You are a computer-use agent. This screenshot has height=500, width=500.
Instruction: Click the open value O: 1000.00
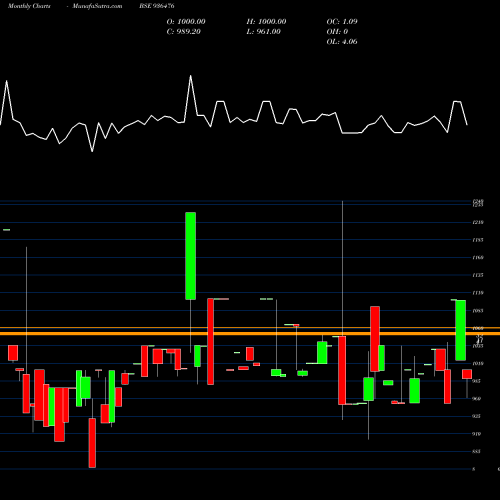(x=186, y=22)
